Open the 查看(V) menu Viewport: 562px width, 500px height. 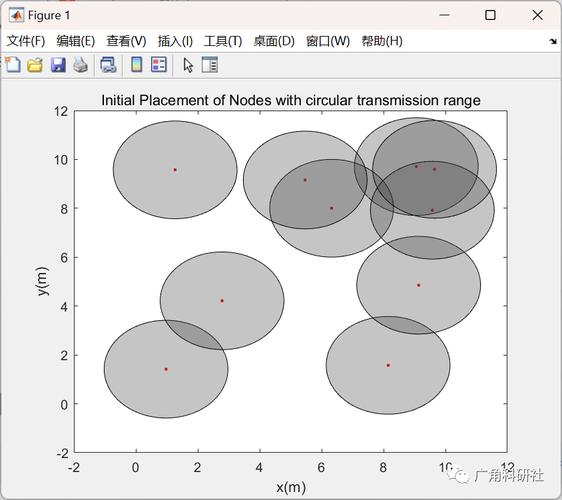pos(126,41)
